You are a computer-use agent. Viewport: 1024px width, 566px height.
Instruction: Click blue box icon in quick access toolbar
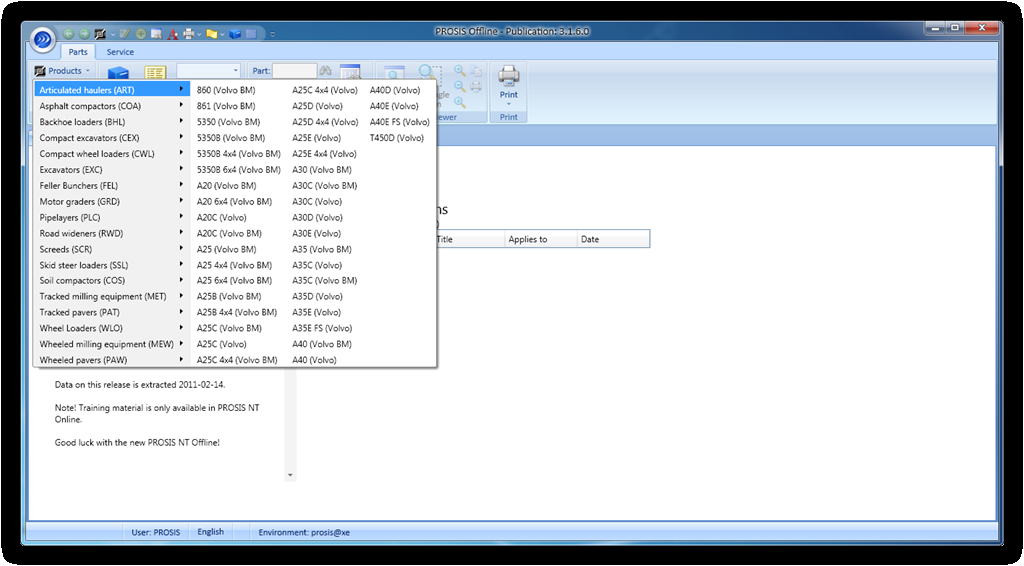(235, 34)
